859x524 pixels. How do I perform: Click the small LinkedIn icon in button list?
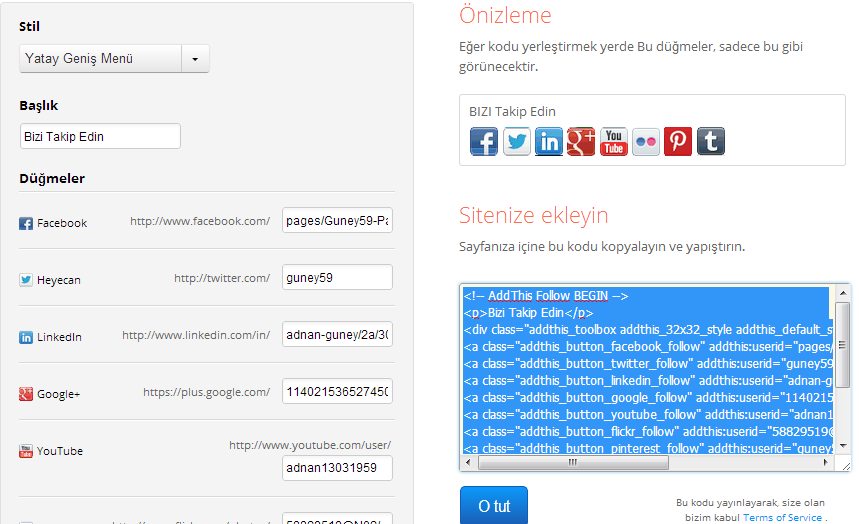[26, 337]
